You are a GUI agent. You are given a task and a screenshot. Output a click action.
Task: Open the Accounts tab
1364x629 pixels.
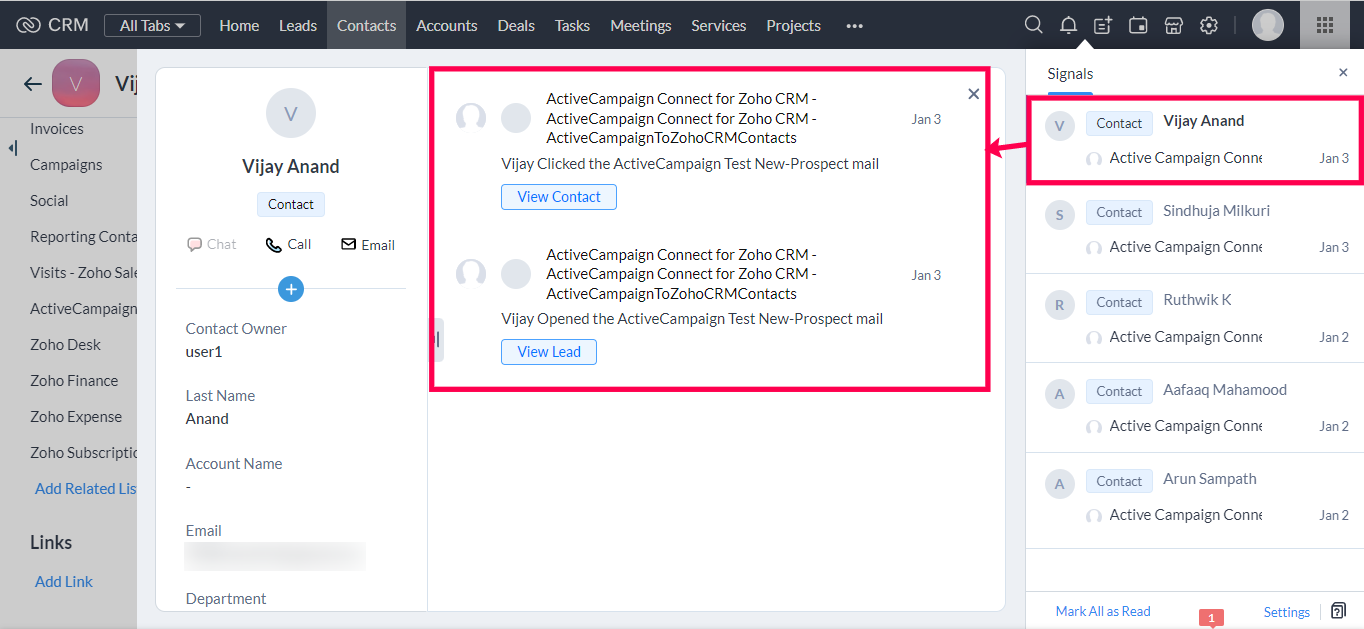click(x=447, y=26)
